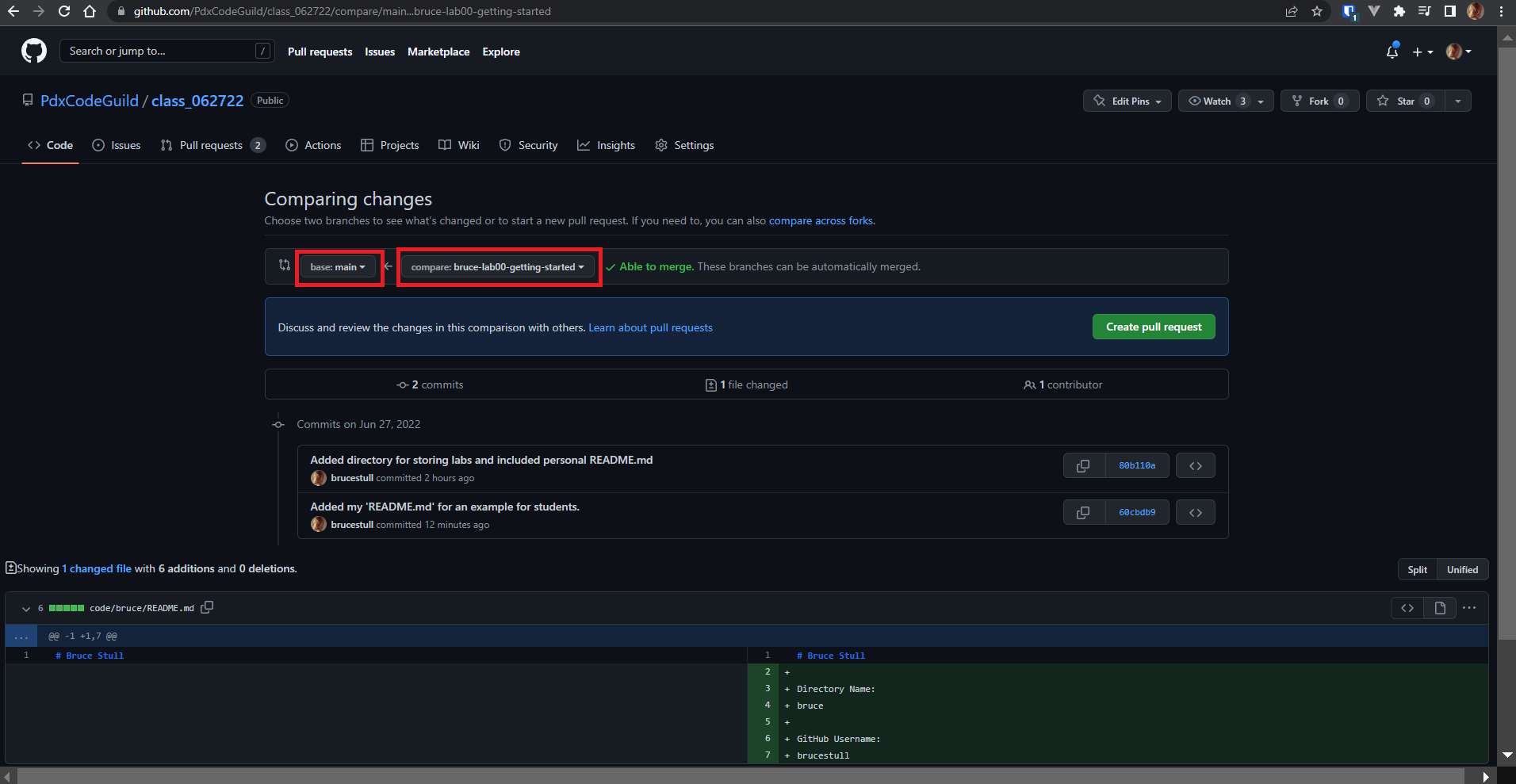This screenshot has height=784, width=1516.
Task: Switch diff view to Unified
Action: coord(1462,569)
